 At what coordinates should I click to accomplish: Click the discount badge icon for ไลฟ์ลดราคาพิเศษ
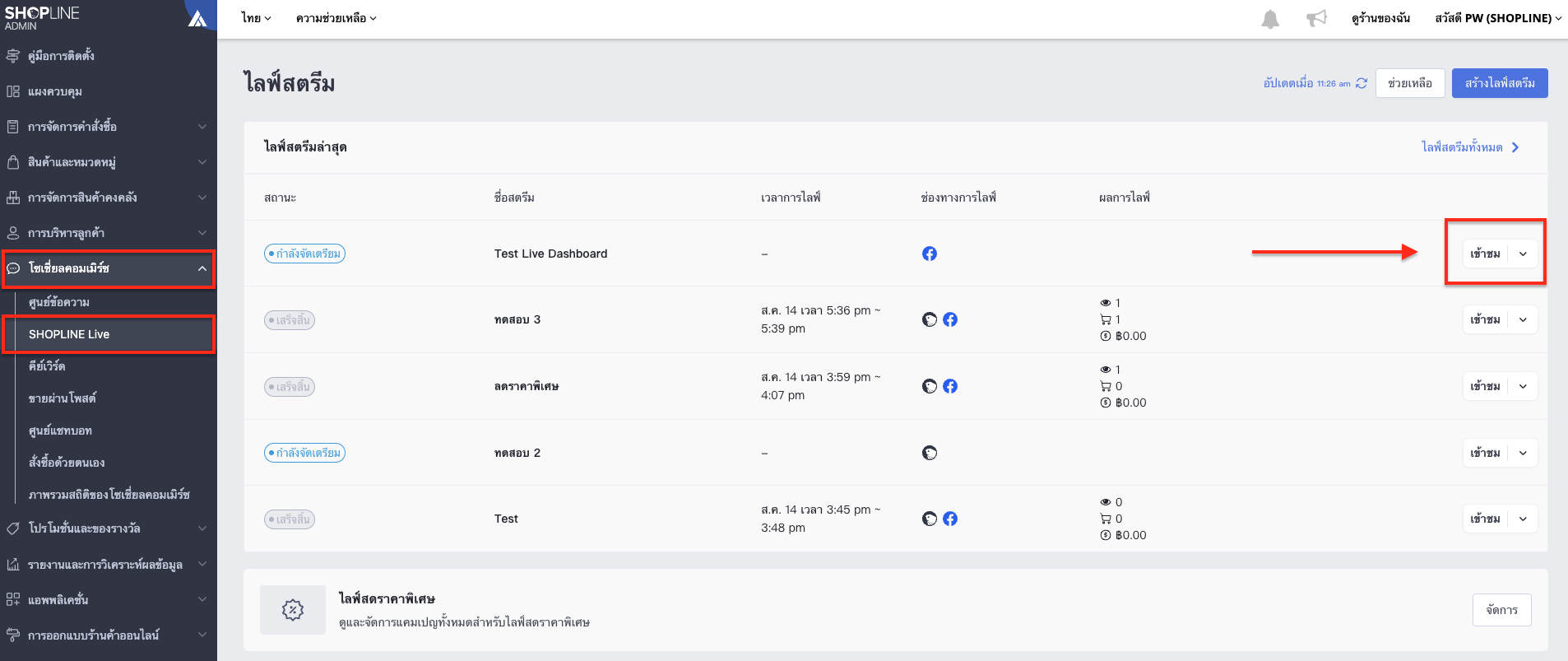[293, 610]
